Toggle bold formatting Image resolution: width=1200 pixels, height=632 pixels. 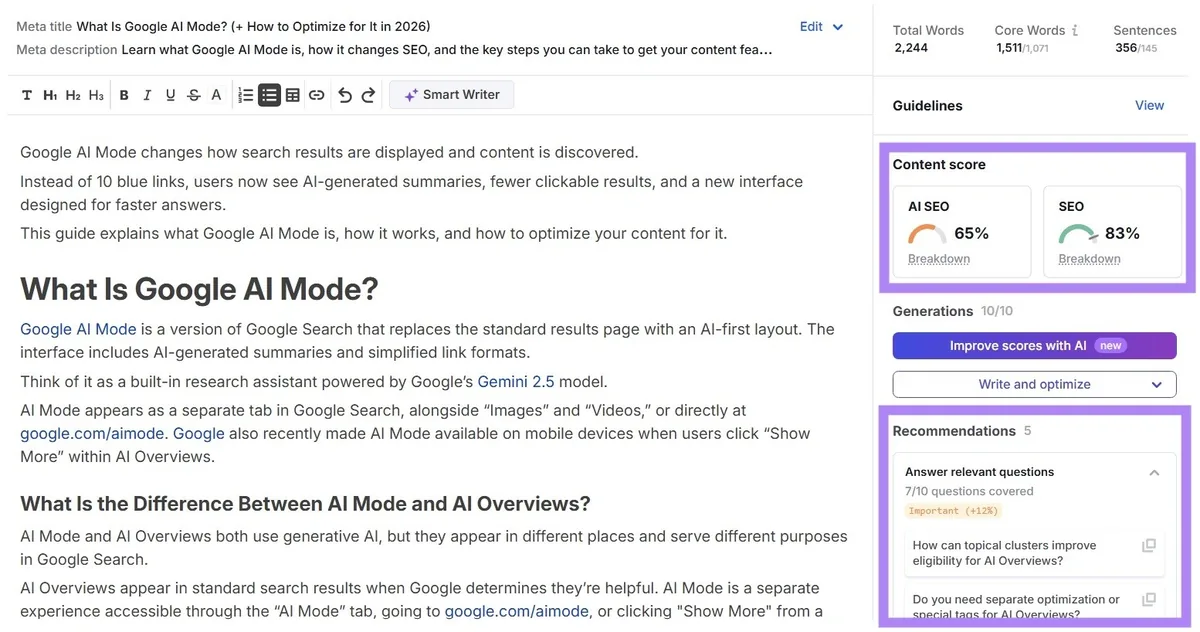[124, 95]
